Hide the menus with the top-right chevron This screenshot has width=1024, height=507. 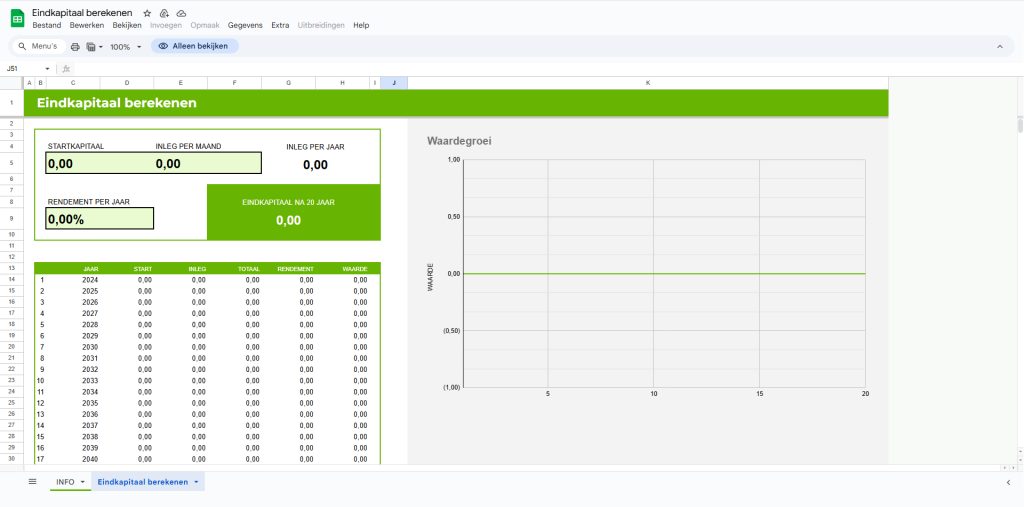pyautogui.click(x=999, y=47)
